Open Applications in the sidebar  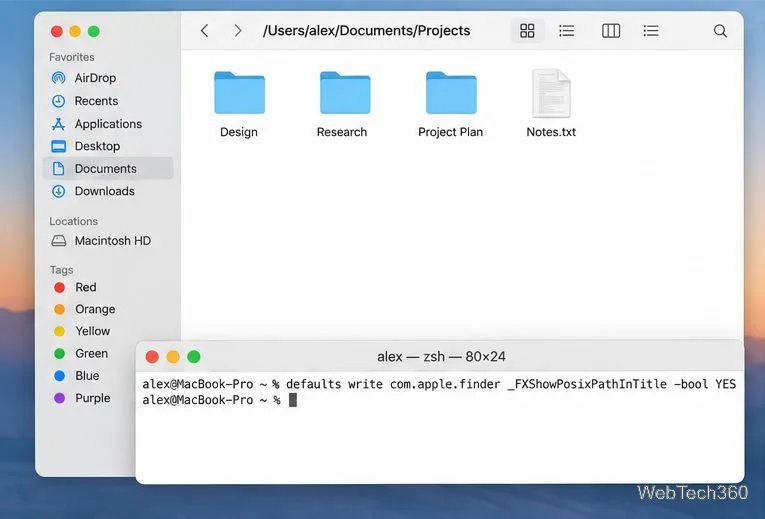pyautogui.click(x=108, y=124)
